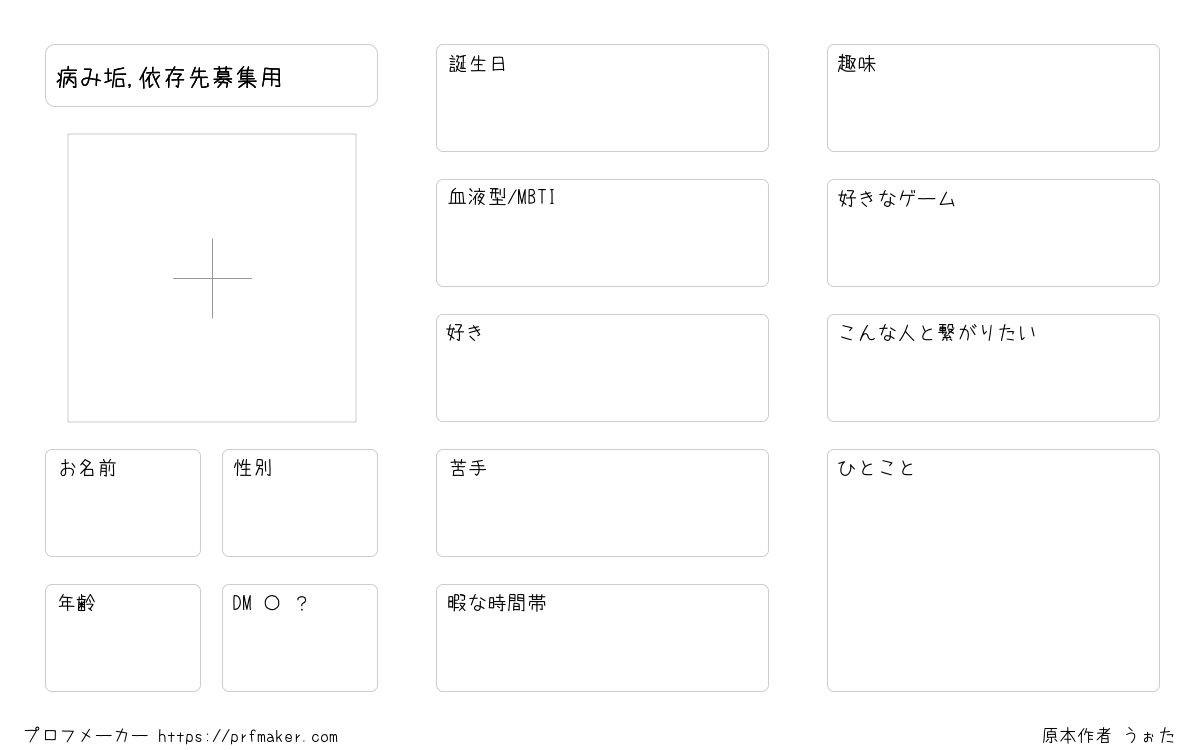1200x750 pixels.
Task: Click the question mark beside DM
Action: pos(302,604)
